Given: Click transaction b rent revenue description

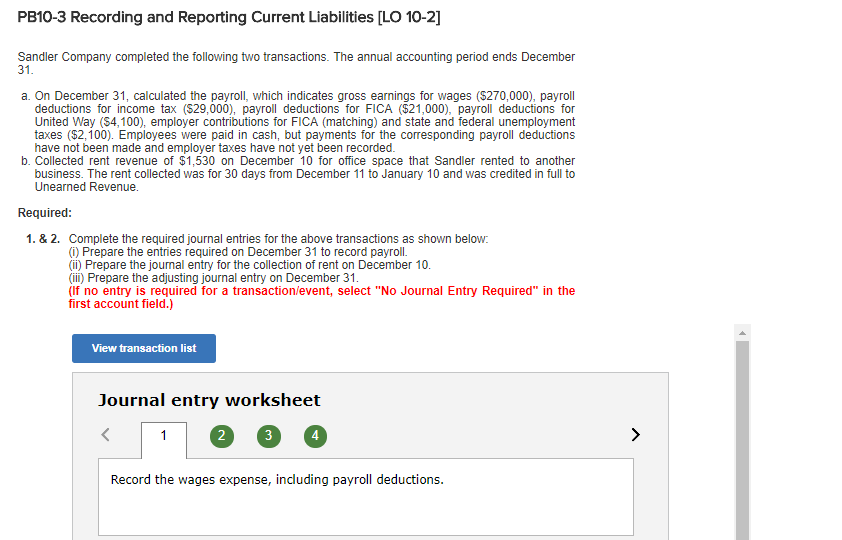Looking at the screenshot, I should pos(304,174).
